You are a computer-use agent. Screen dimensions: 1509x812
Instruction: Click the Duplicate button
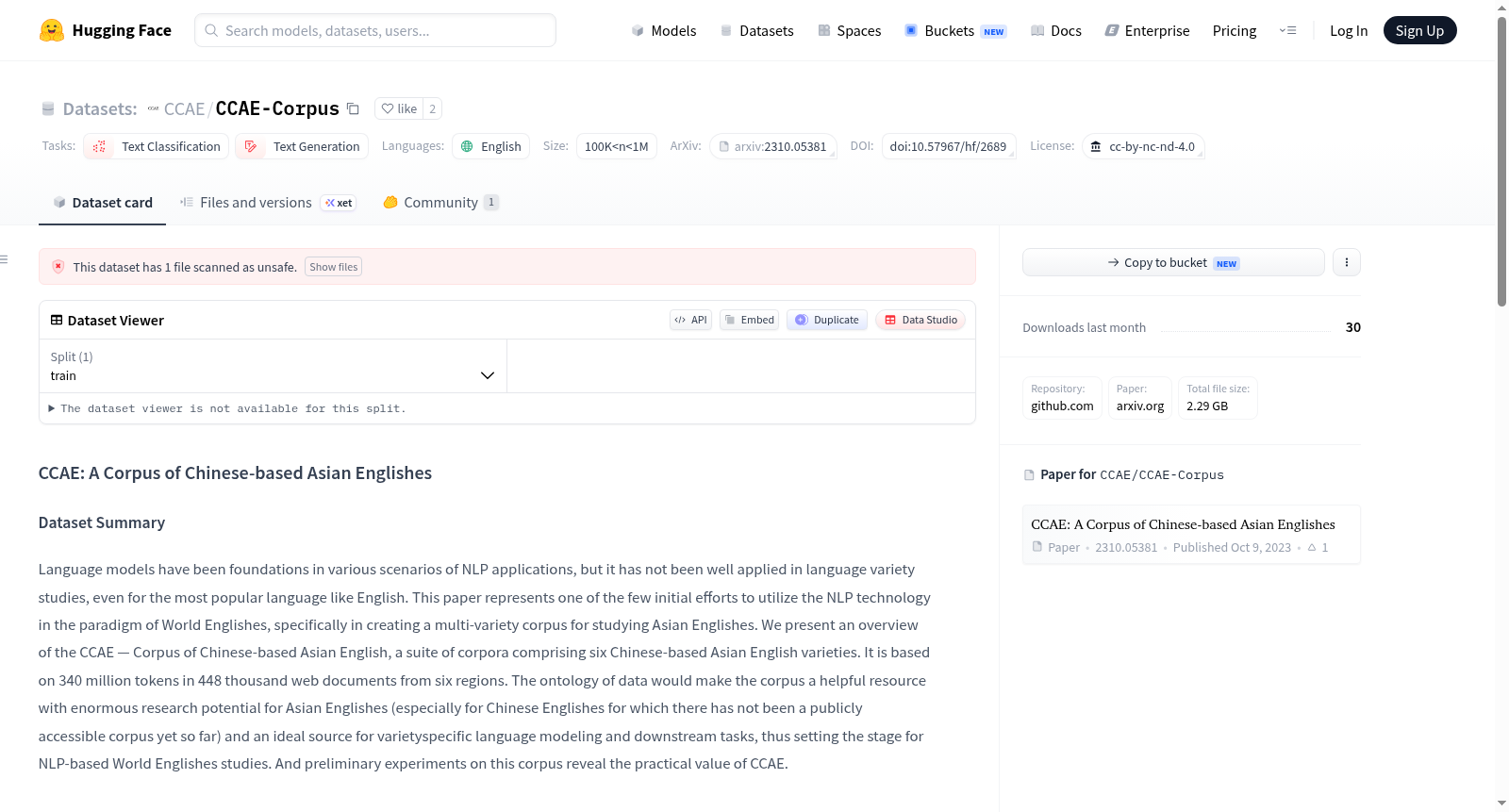tap(827, 320)
